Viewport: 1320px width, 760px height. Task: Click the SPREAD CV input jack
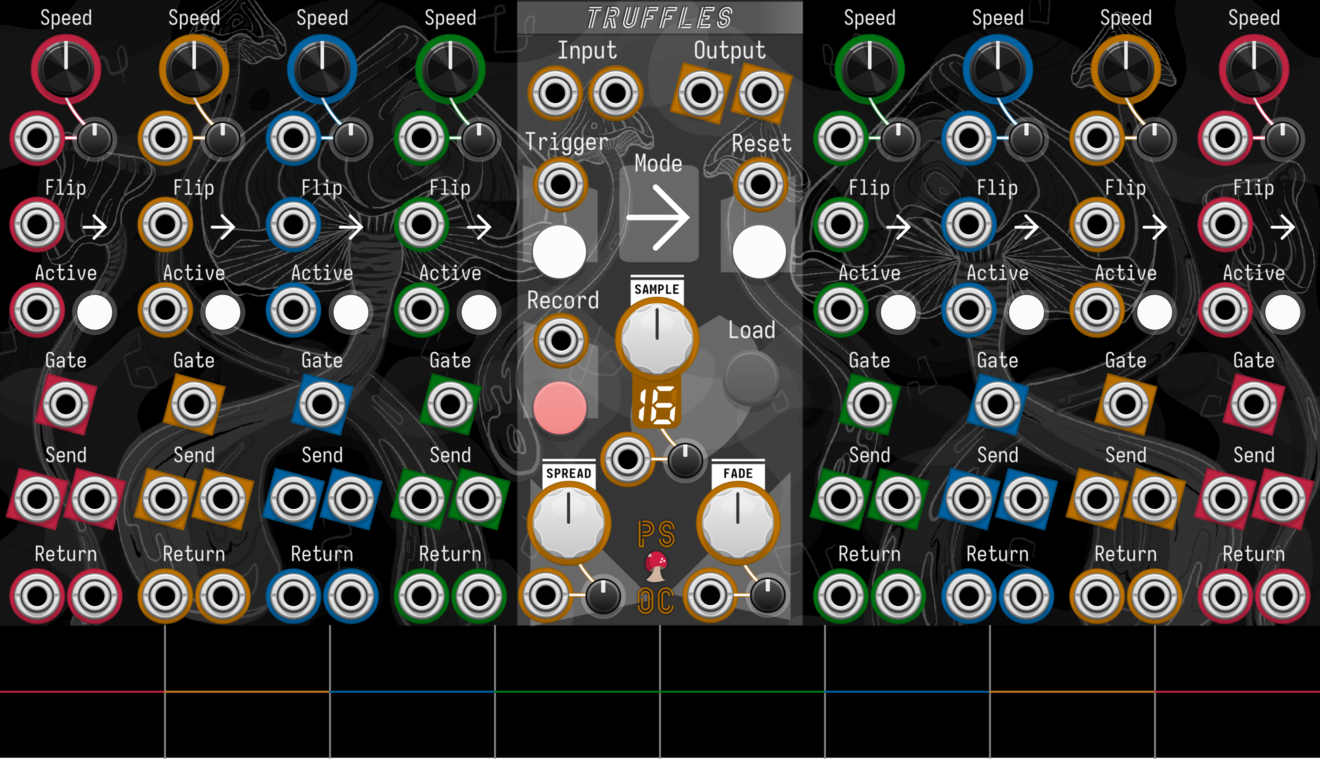(545, 596)
